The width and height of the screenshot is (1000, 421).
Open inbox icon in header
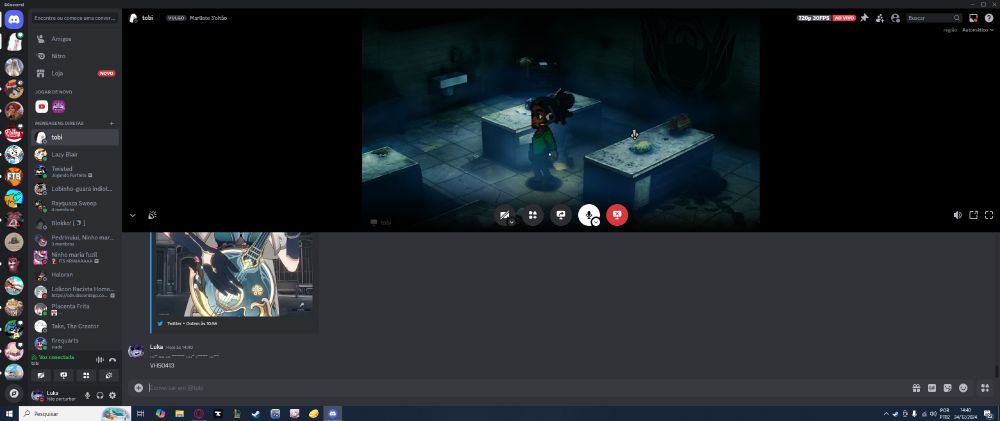point(973,18)
